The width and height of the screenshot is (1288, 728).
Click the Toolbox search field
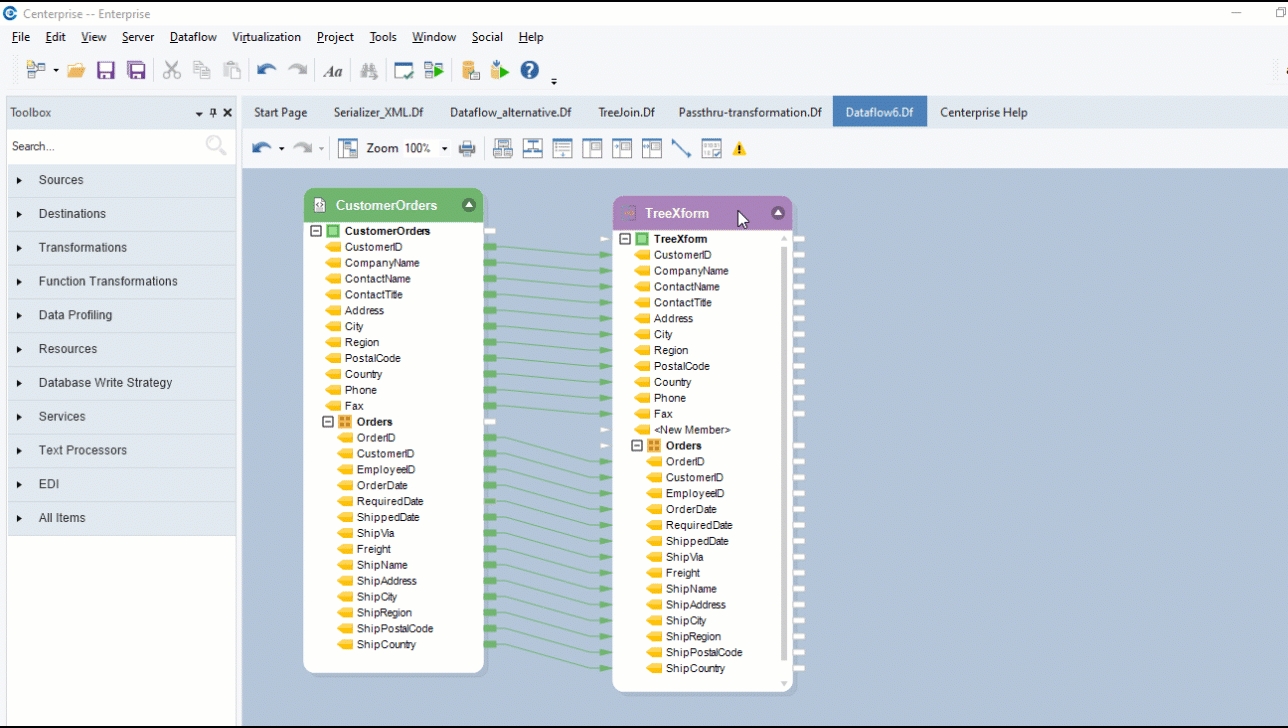tap(105, 146)
